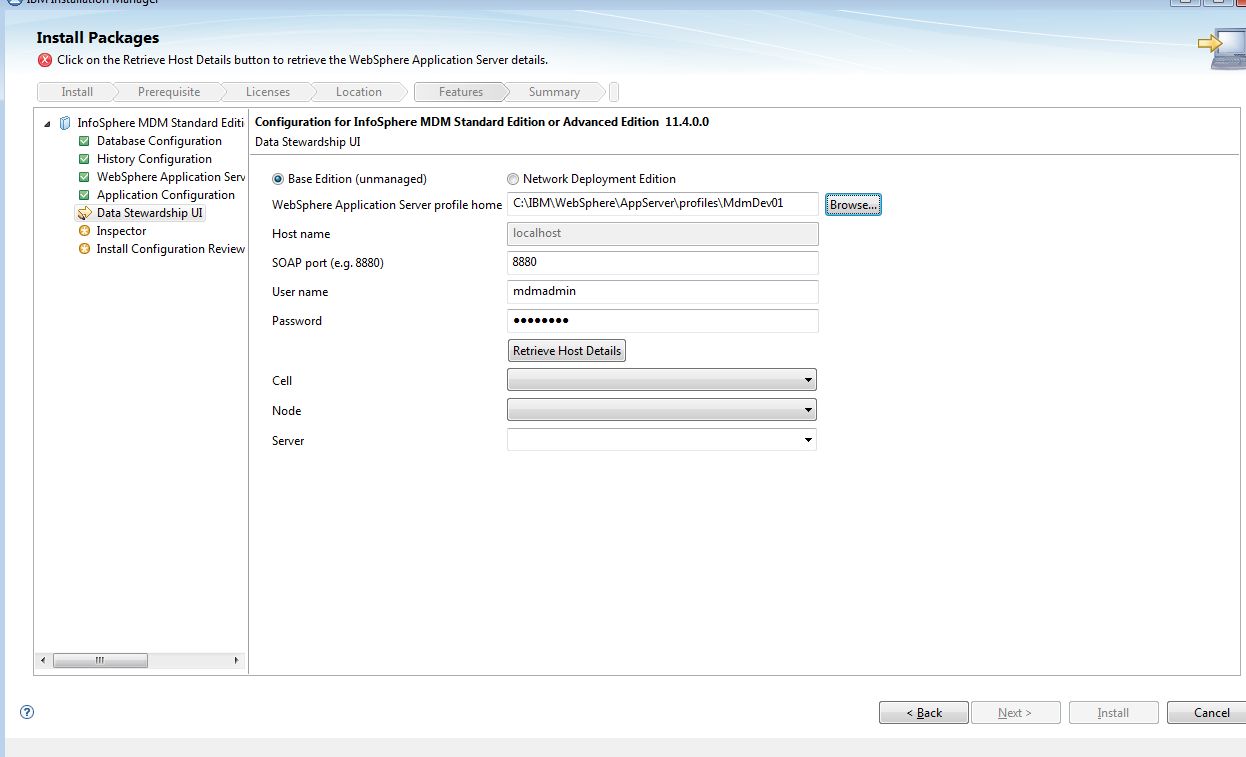1246x757 pixels.
Task: Click the green check icon next to WebSphere Application Server
Action: coord(84,177)
